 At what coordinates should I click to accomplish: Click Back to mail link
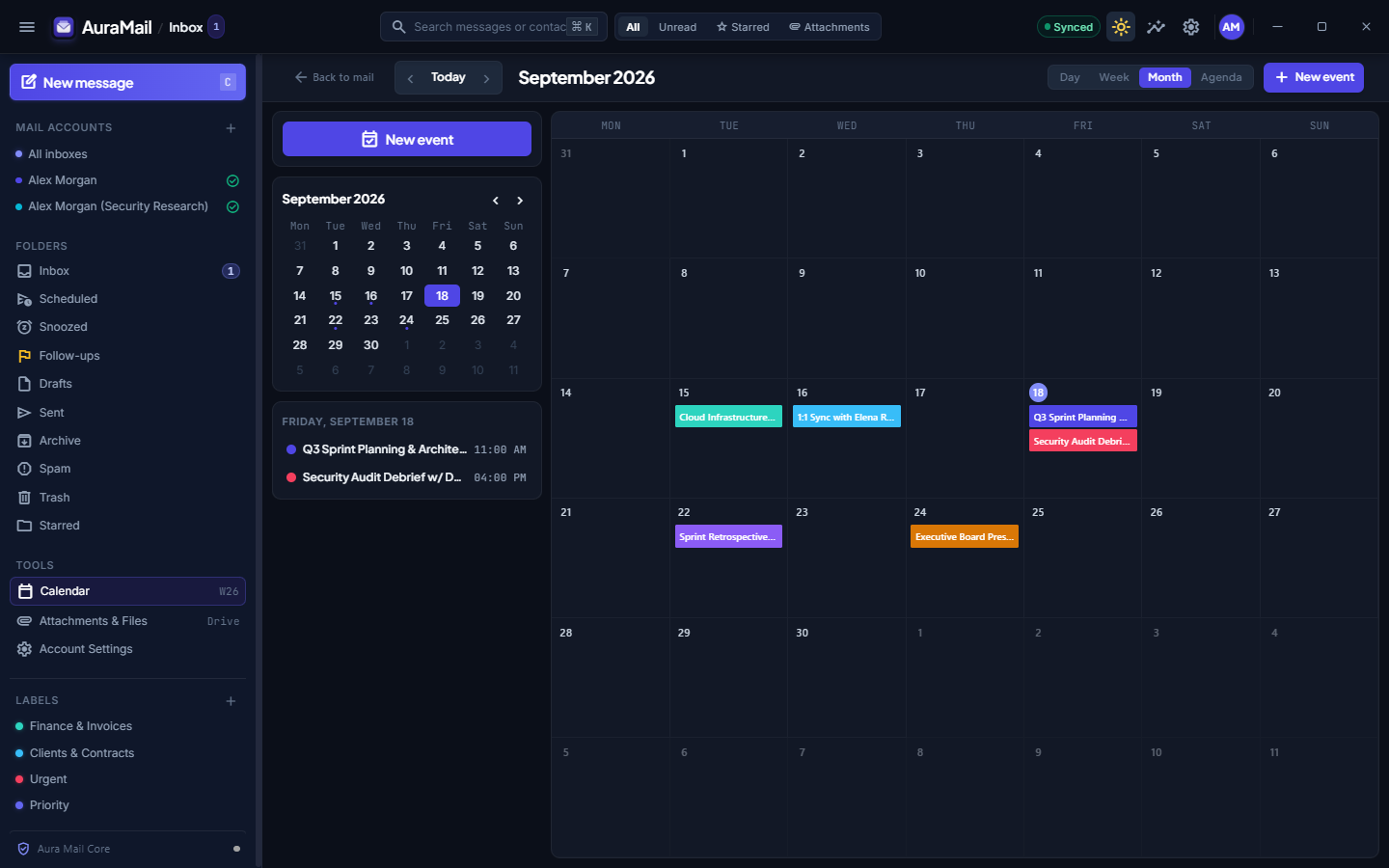335,77
